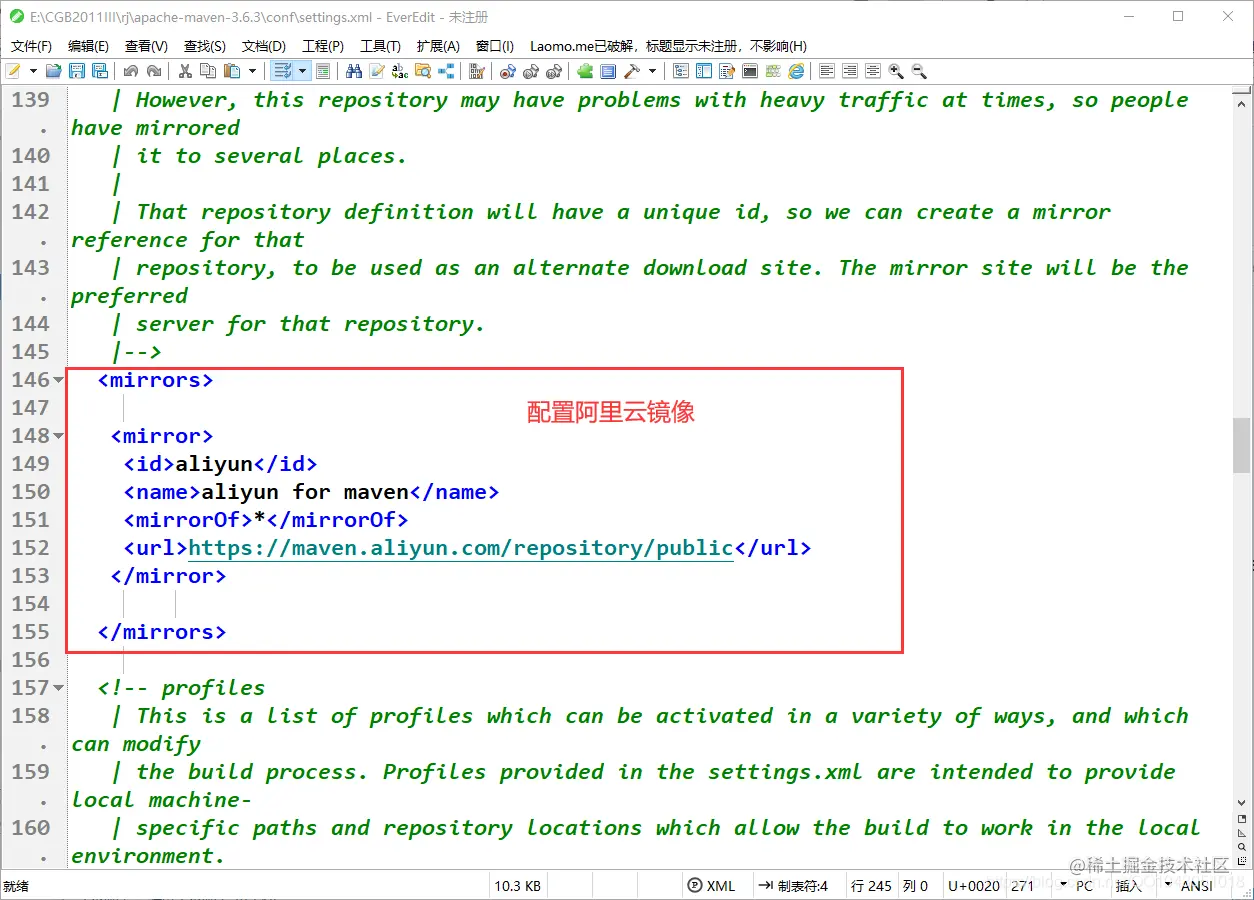The height and width of the screenshot is (900, 1254).
Task: Click the Cut scissors icon
Action: pos(185,71)
